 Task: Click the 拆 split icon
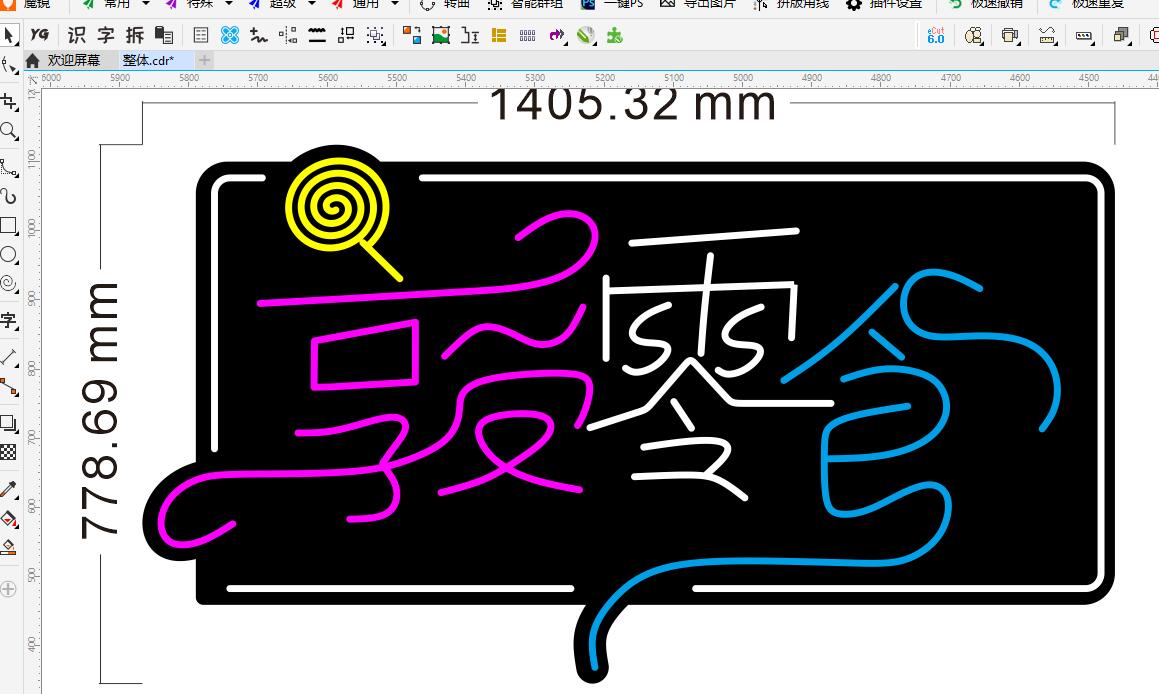[x=135, y=35]
